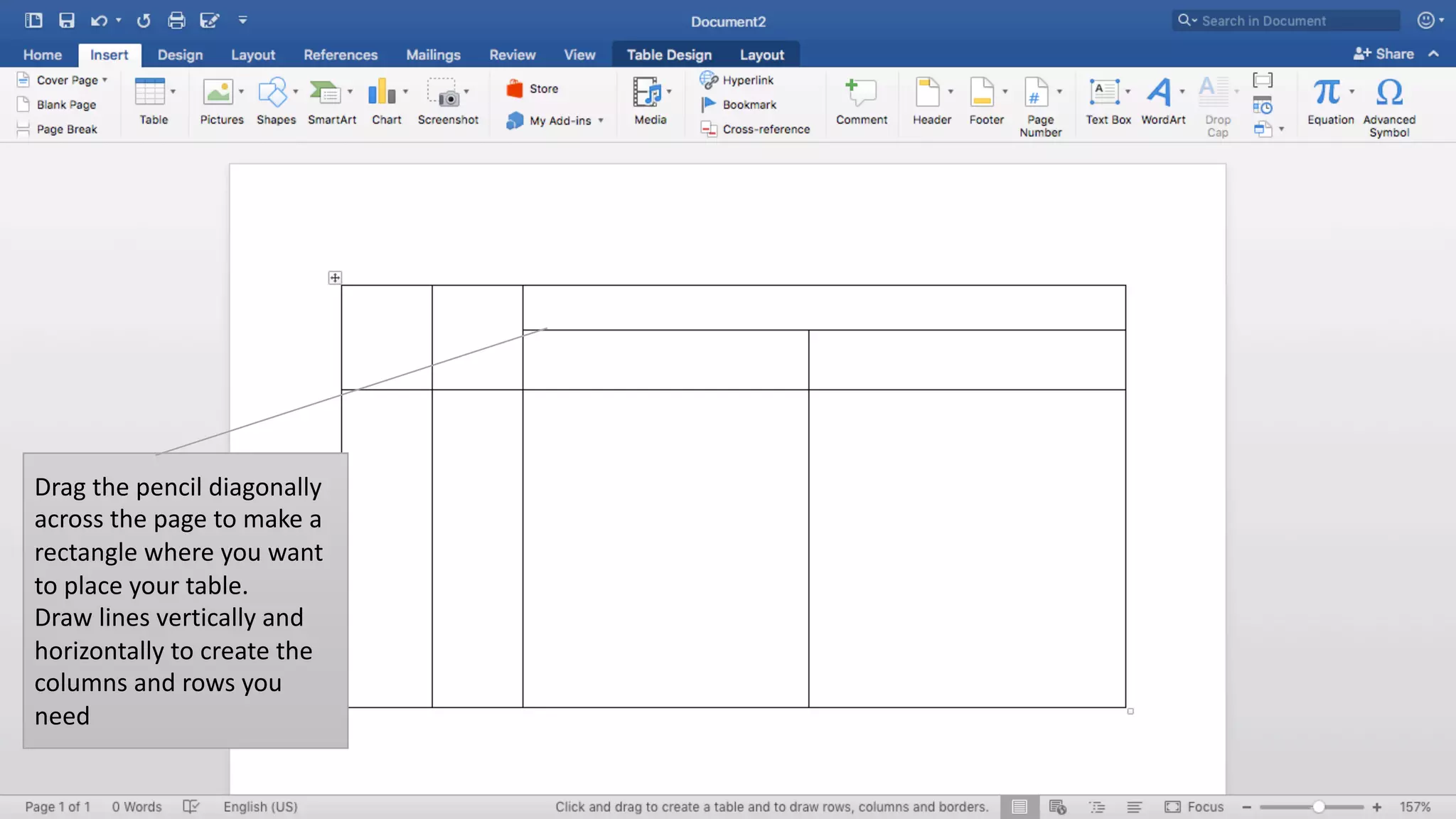Open the Review tab
Viewport: 1456px width, 819px height.
click(x=512, y=55)
